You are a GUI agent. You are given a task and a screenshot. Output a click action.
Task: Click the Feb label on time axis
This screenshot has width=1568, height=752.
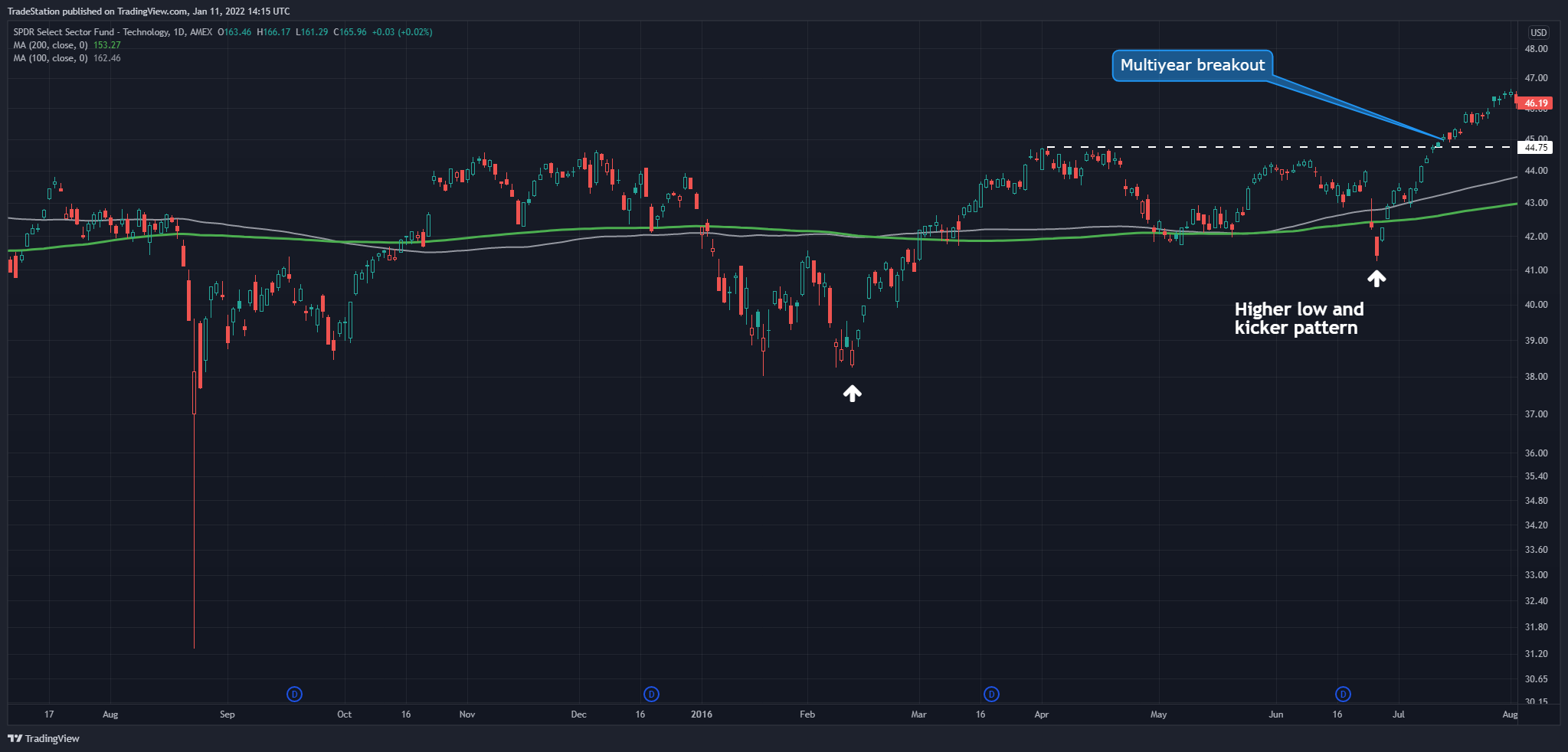pos(807,714)
